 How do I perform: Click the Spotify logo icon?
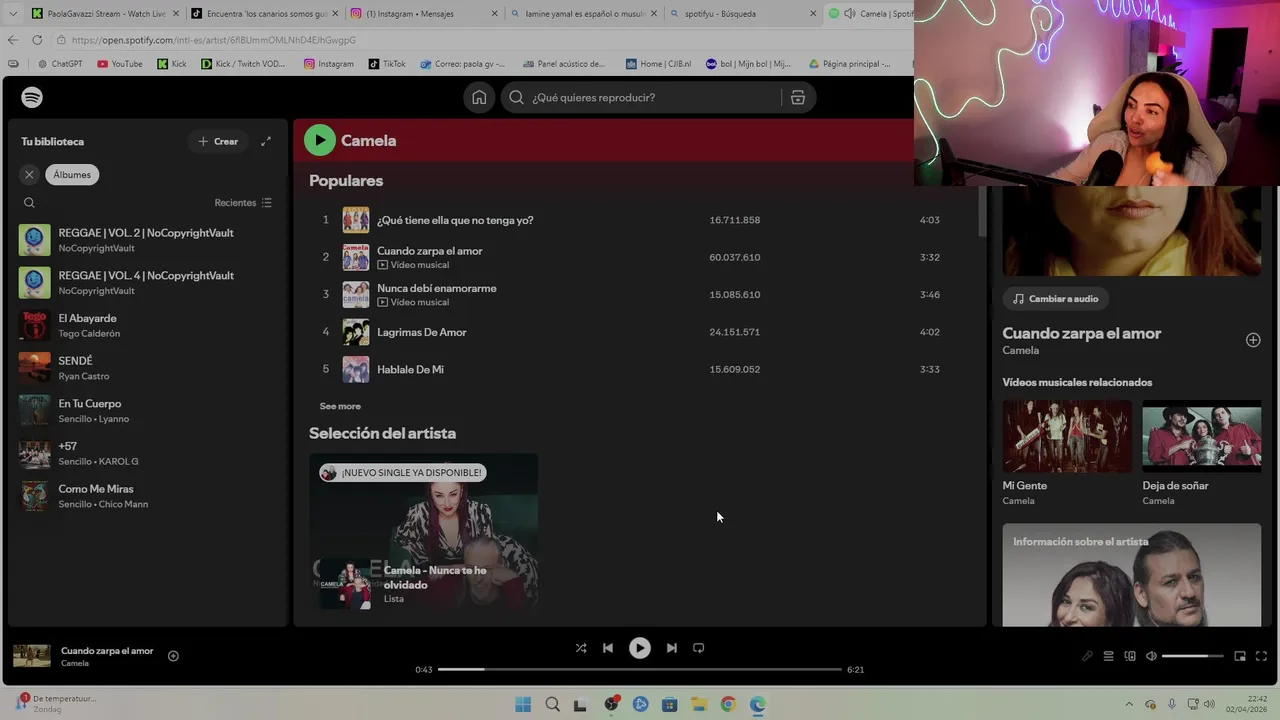[x=32, y=97]
